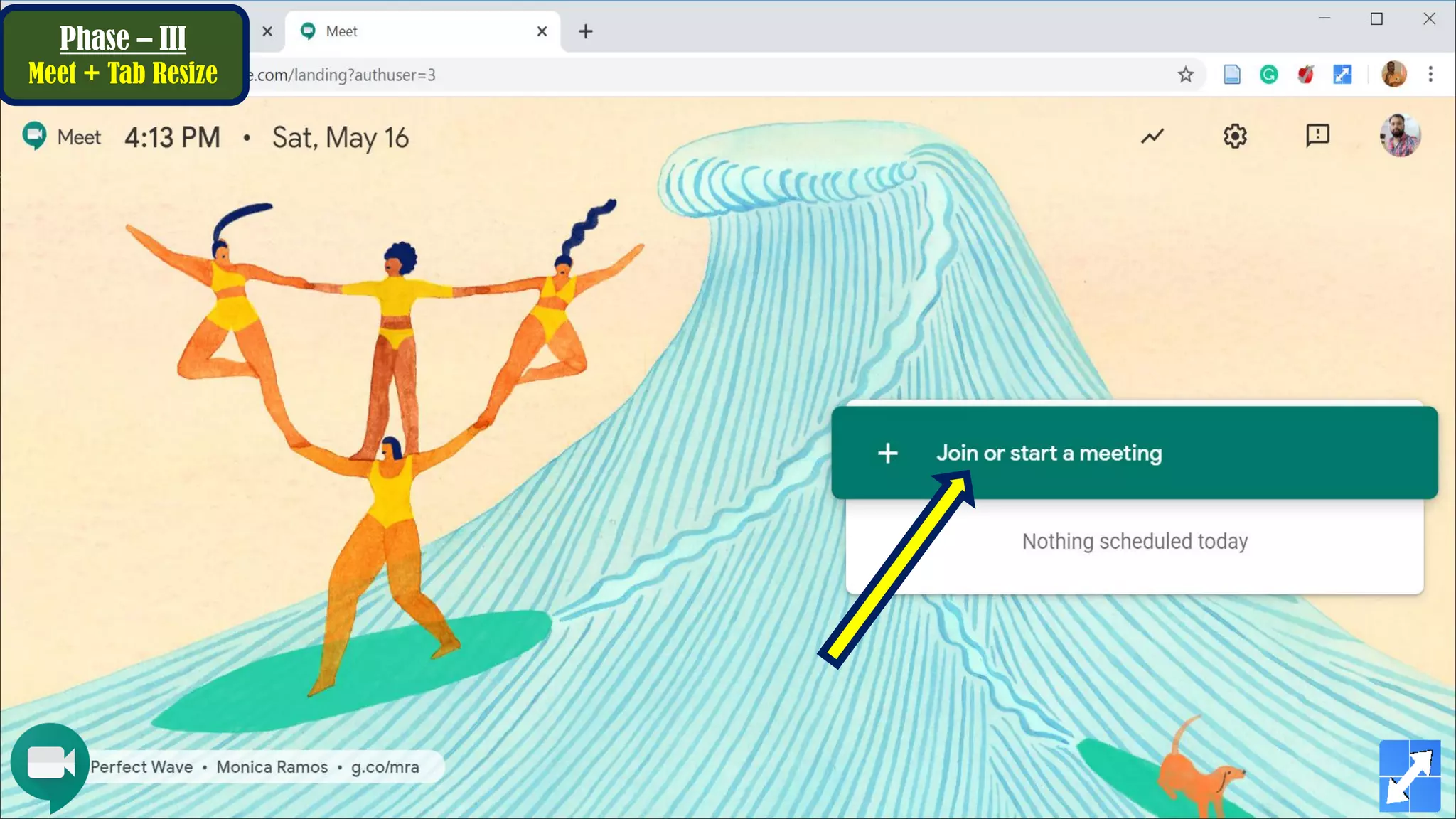
Task: Bookmark this page with the star icon
Action: [x=1185, y=75]
